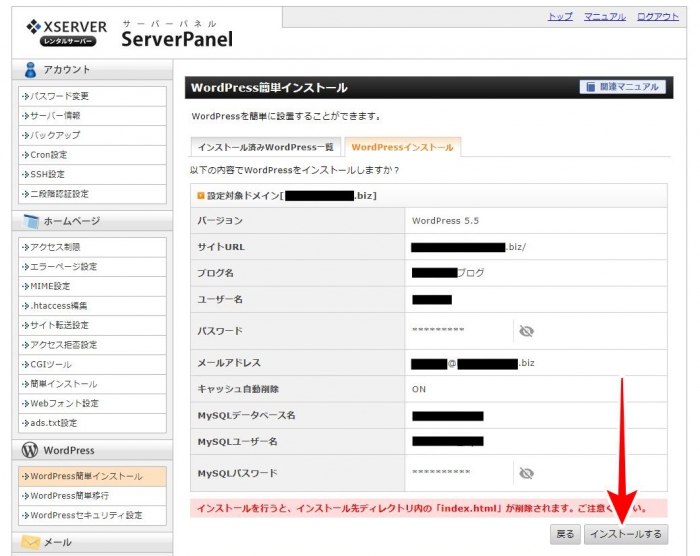Open MIME設定 in the sidebar

point(92,286)
